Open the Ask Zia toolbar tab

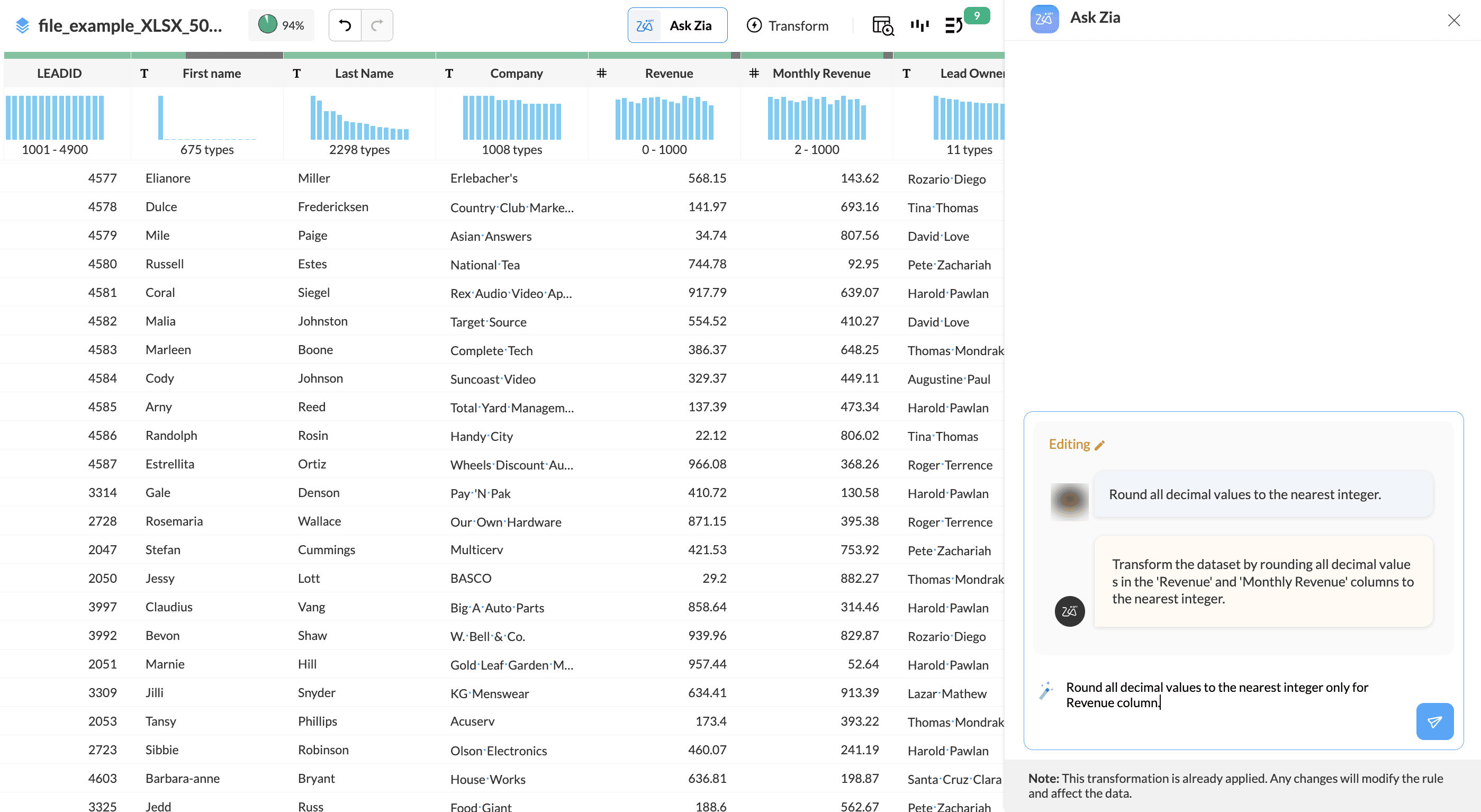678,25
